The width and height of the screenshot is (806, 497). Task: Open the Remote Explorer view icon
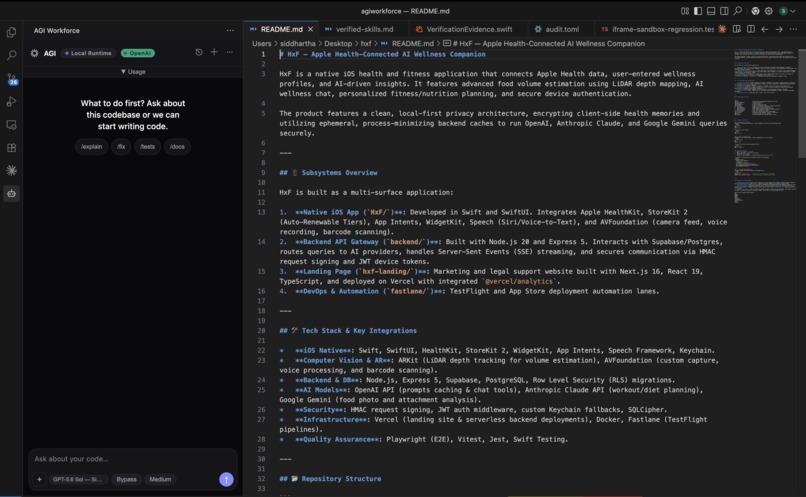click(11, 125)
